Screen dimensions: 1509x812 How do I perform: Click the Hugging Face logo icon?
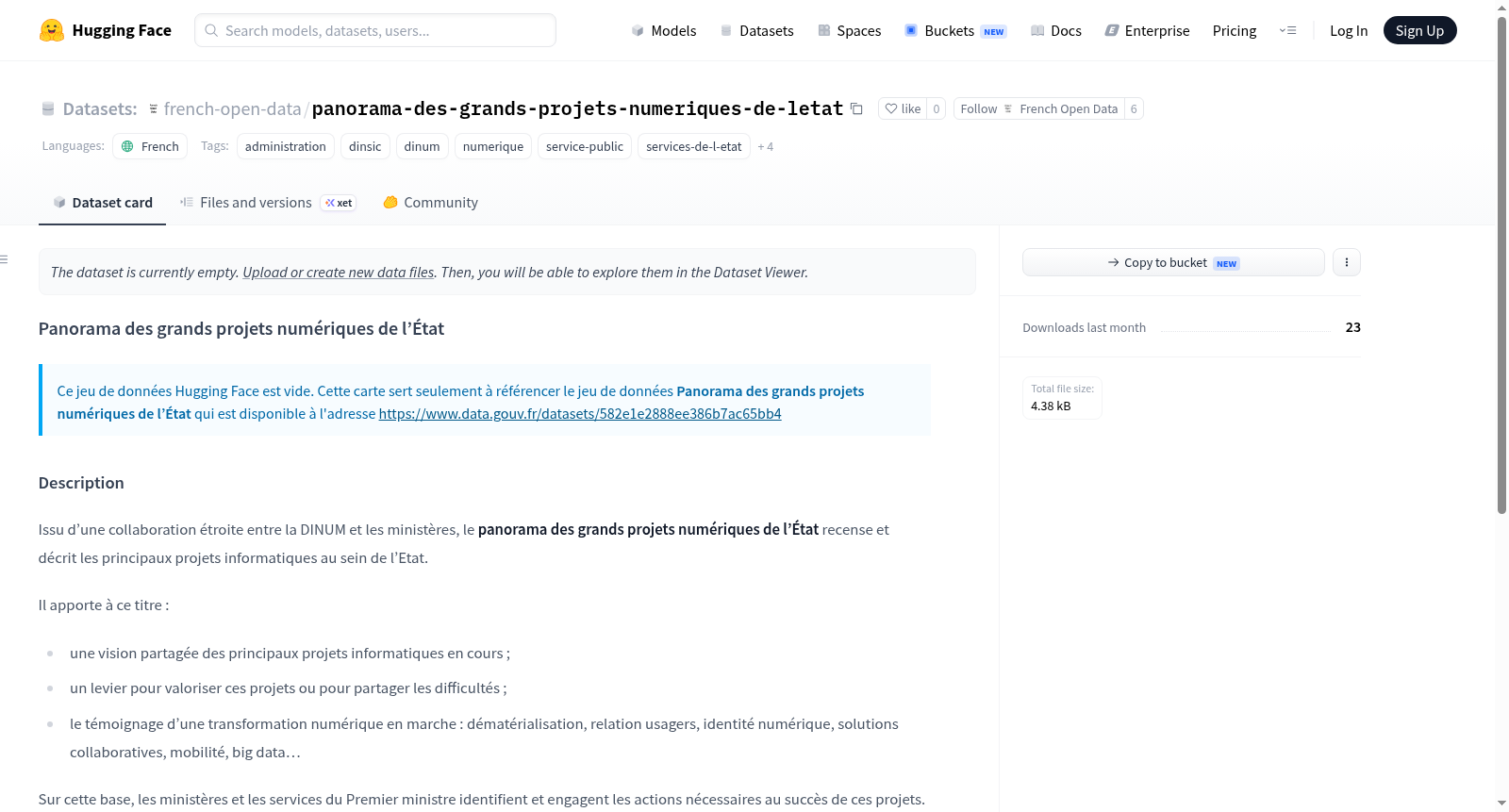point(52,30)
